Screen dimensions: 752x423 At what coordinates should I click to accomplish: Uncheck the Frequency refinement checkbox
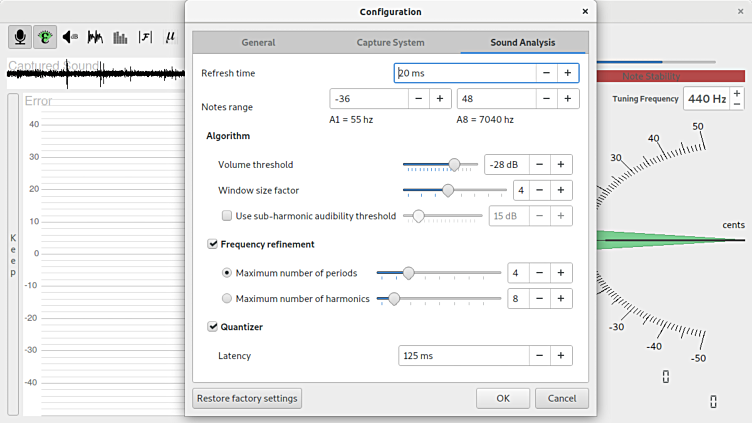coord(213,244)
